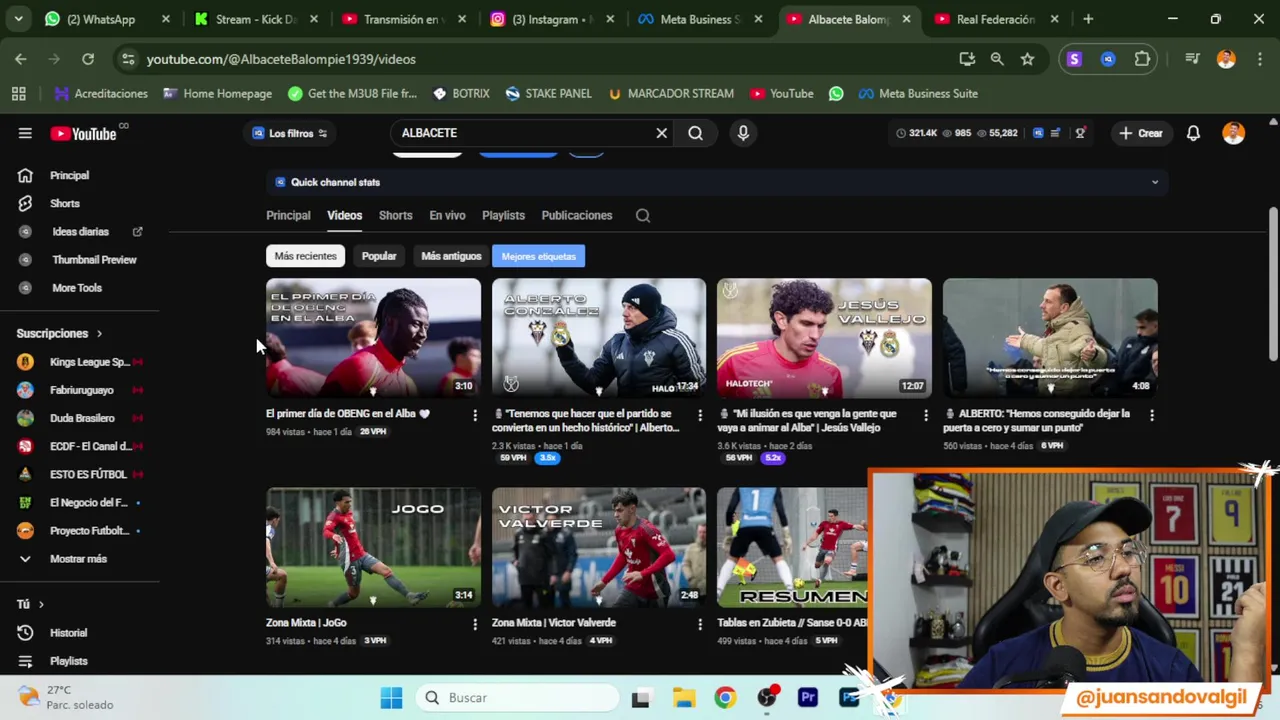Open a new browser tab
The height and width of the screenshot is (720, 1280).
click(x=1088, y=19)
